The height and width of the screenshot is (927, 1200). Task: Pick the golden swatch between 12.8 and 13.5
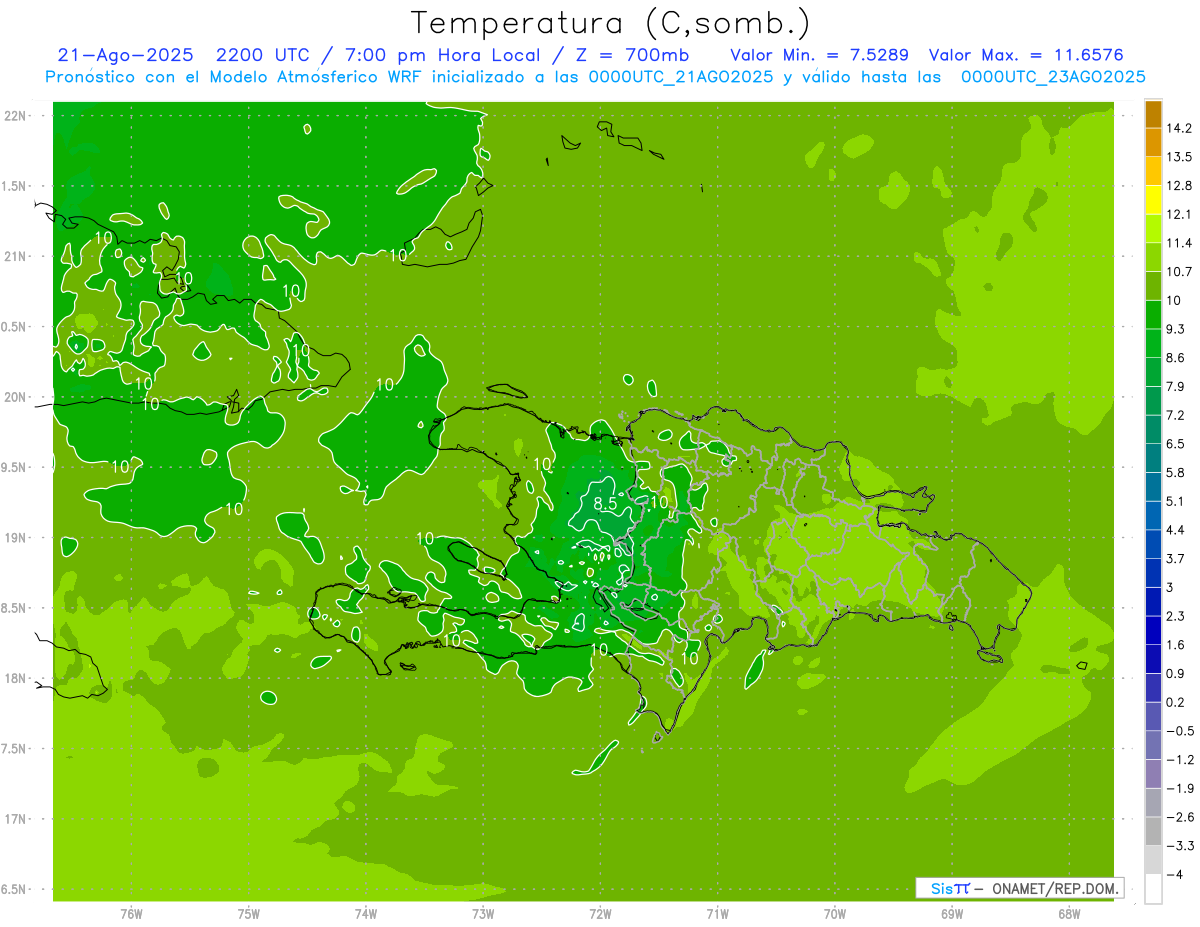(1153, 171)
